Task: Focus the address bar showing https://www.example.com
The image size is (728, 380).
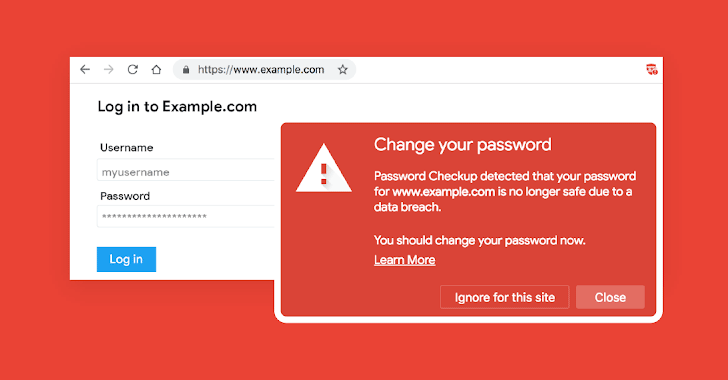Action: [265, 70]
